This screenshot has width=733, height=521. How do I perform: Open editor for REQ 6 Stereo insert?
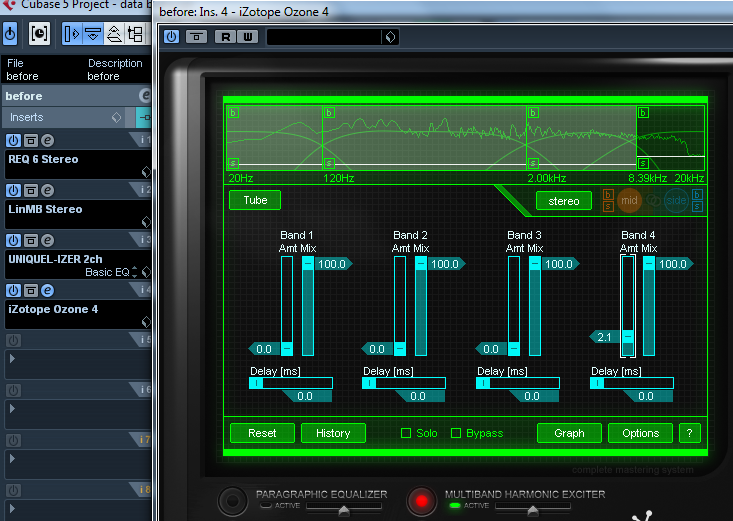[47, 140]
